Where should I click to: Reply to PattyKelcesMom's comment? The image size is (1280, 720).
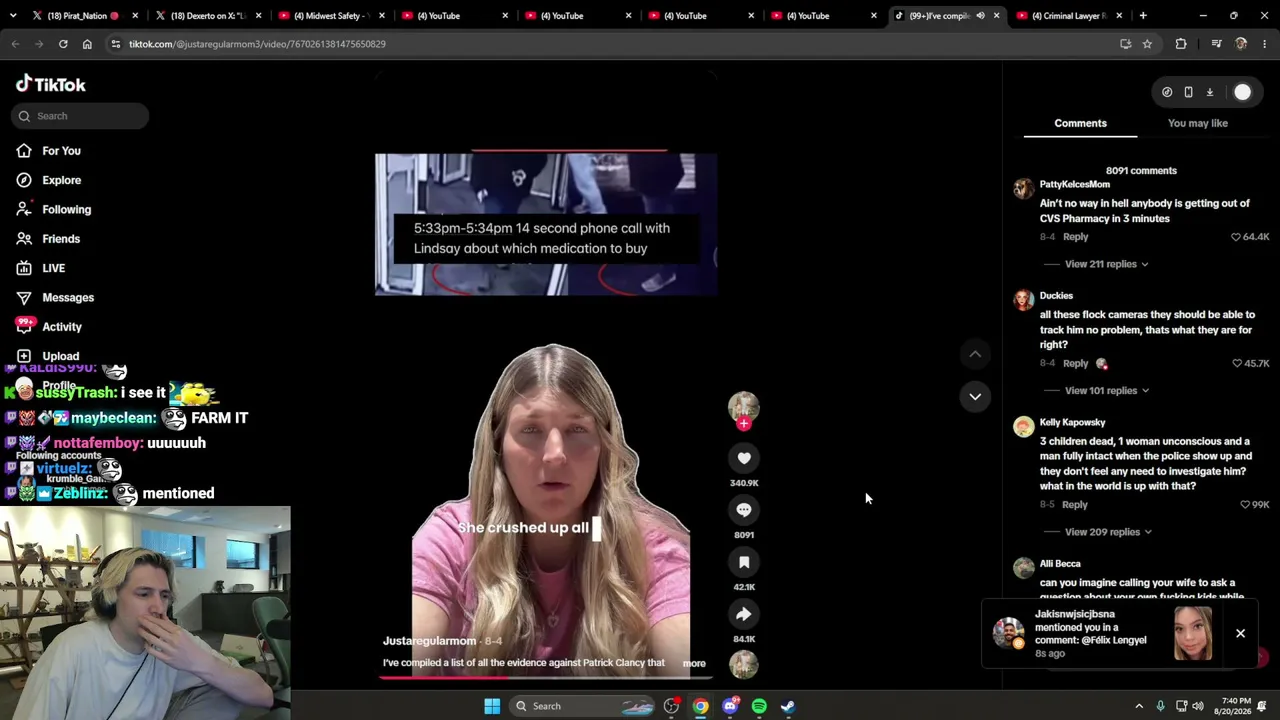tap(1075, 237)
